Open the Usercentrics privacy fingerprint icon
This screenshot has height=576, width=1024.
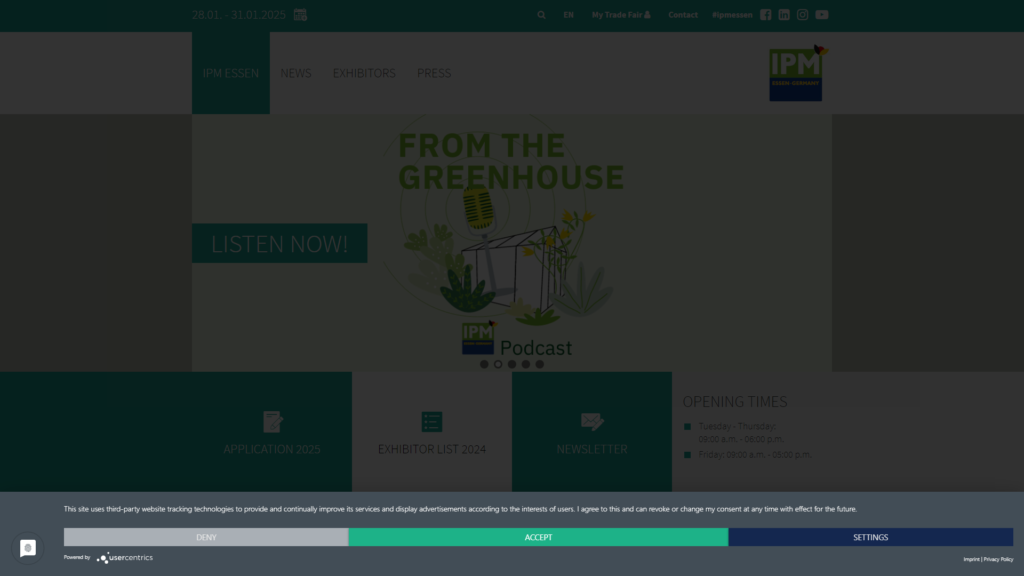point(27,548)
